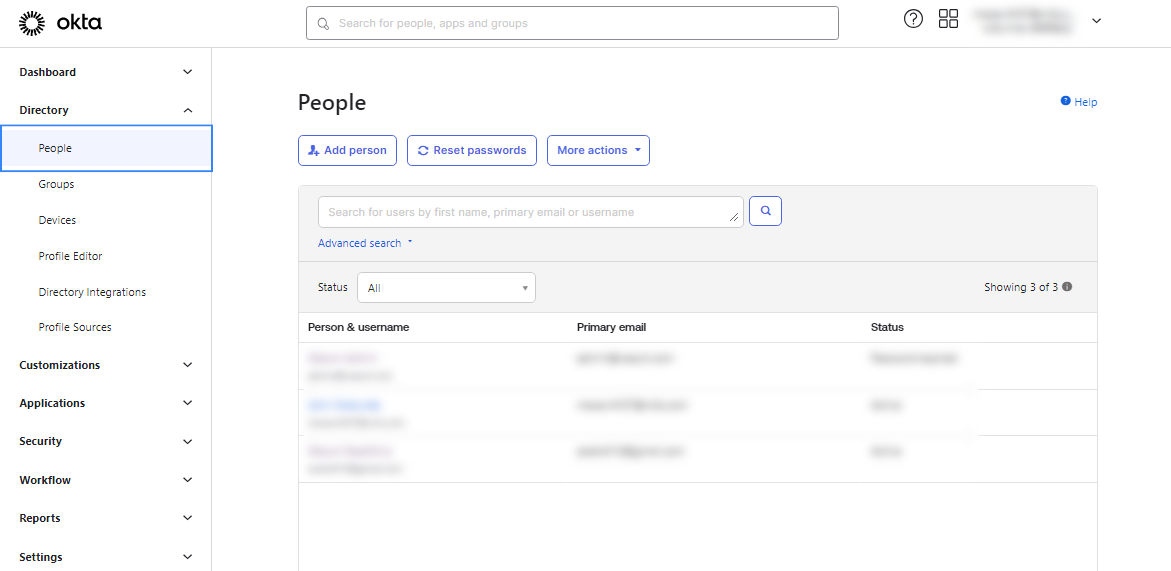Viewport: 1171px width, 571px height.
Task: Expand the Applications section
Action: [x=187, y=403]
